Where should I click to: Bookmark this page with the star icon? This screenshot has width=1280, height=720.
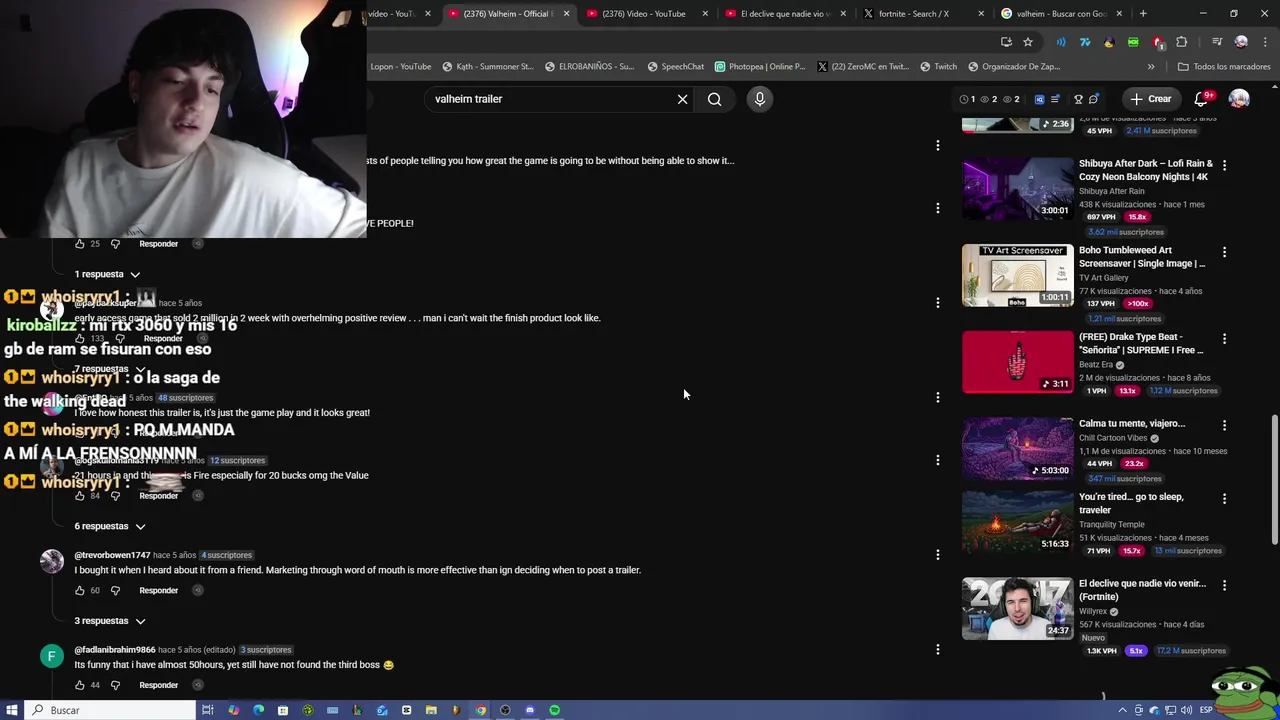pos(1028,42)
